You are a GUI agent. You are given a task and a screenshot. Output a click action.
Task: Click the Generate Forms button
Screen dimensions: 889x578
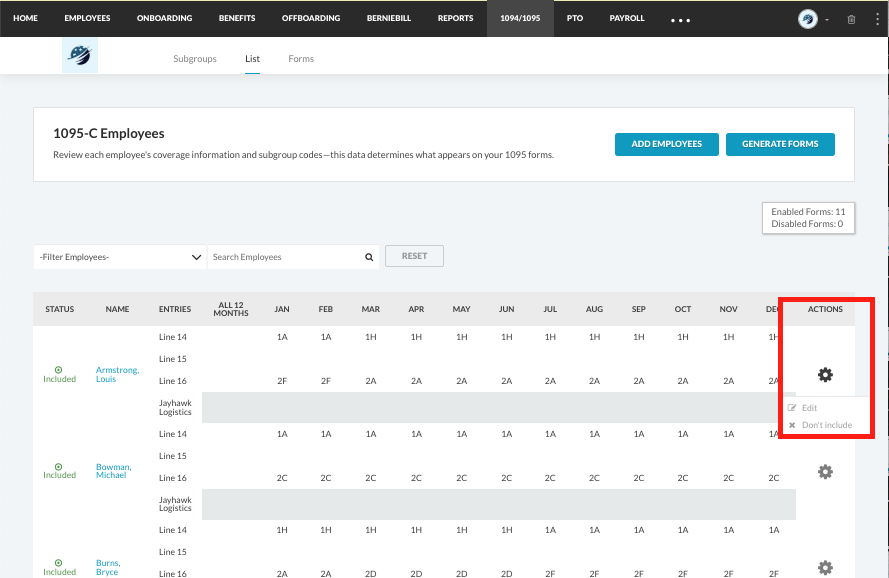pyautogui.click(x=780, y=144)
